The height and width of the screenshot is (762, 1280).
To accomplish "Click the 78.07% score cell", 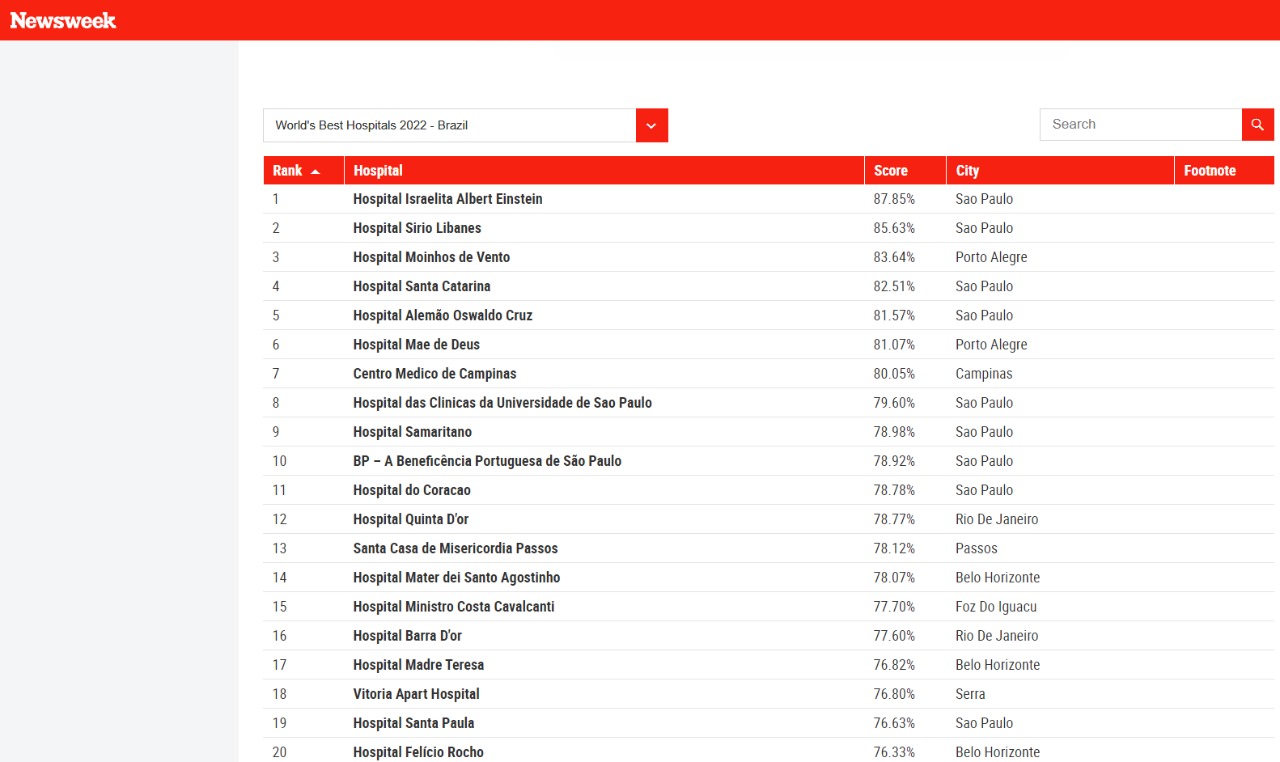I will 894,577.
